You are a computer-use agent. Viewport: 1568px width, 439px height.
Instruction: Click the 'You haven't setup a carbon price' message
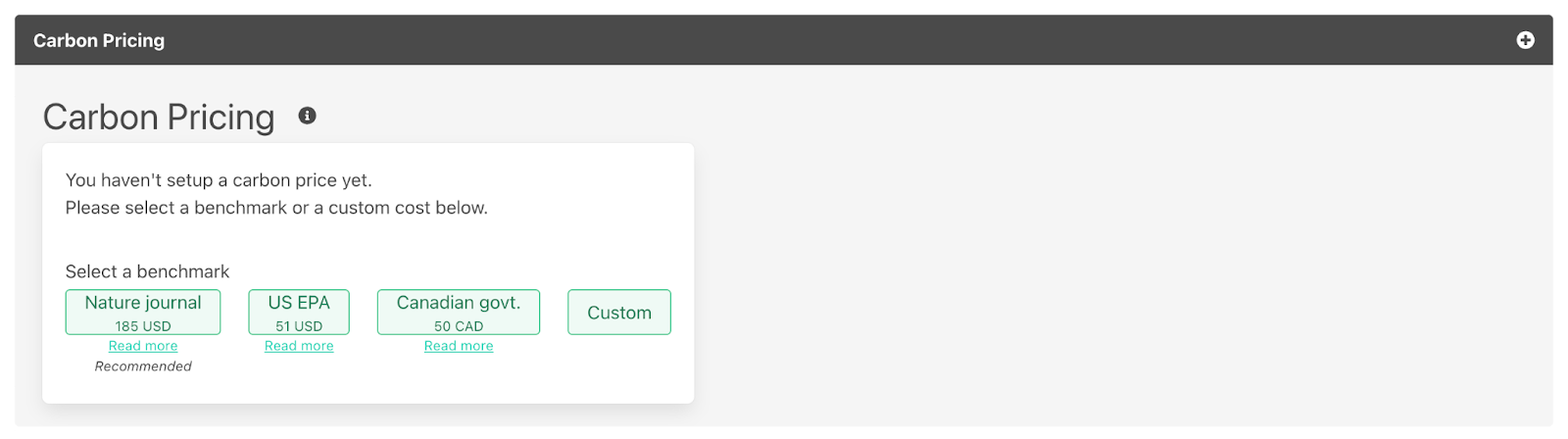[219, 180]
